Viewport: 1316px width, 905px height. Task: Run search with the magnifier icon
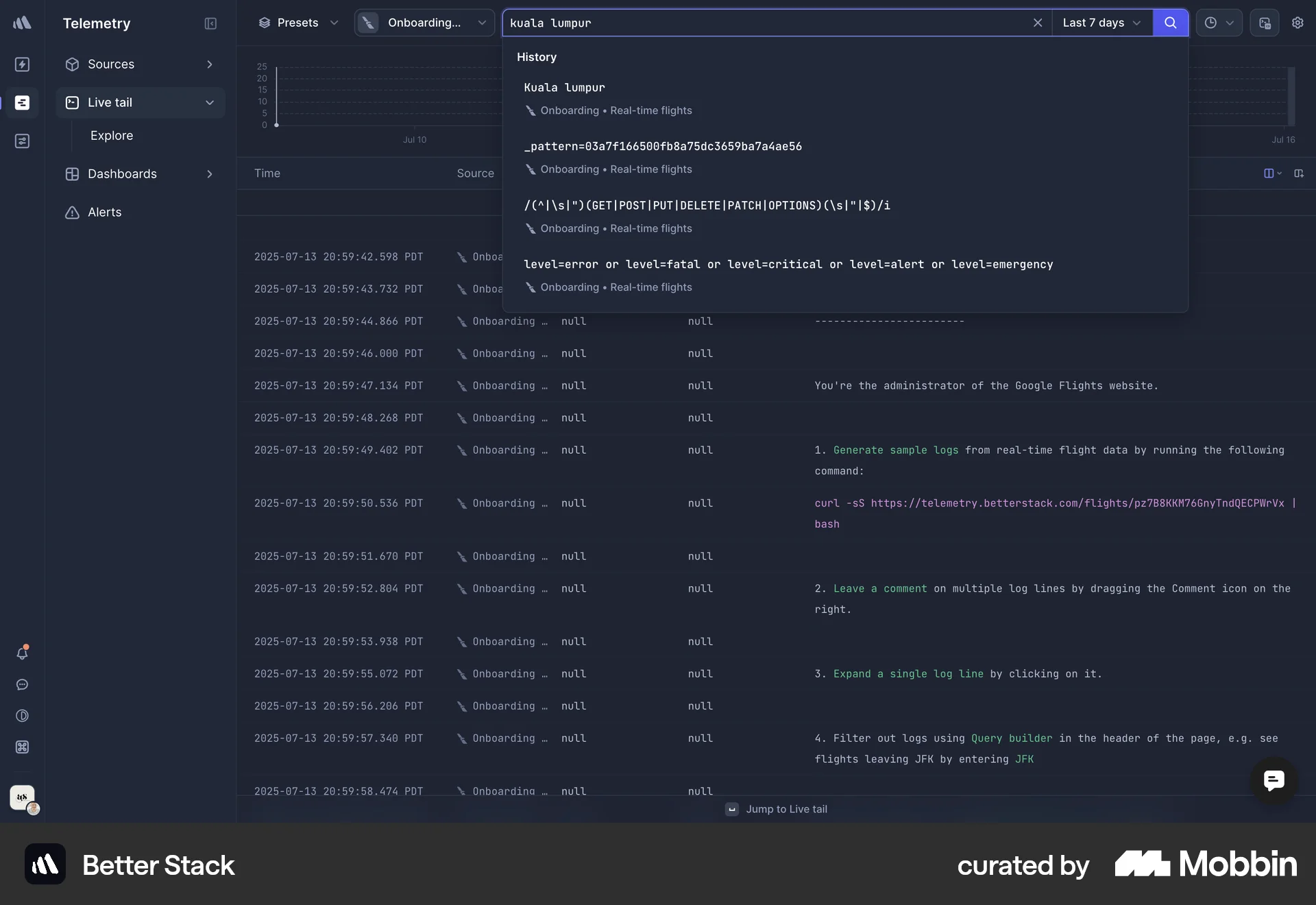coord(1171,23)
